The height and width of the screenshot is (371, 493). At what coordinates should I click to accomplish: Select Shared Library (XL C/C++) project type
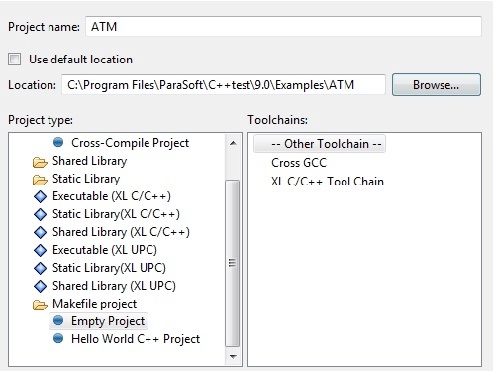point(121,232)
